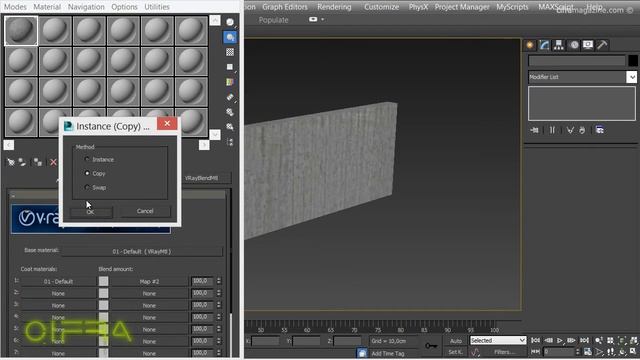Open the Hierarchy tab in command panel
The height and width of the screenshot is (360, 640).
(558, 45)
